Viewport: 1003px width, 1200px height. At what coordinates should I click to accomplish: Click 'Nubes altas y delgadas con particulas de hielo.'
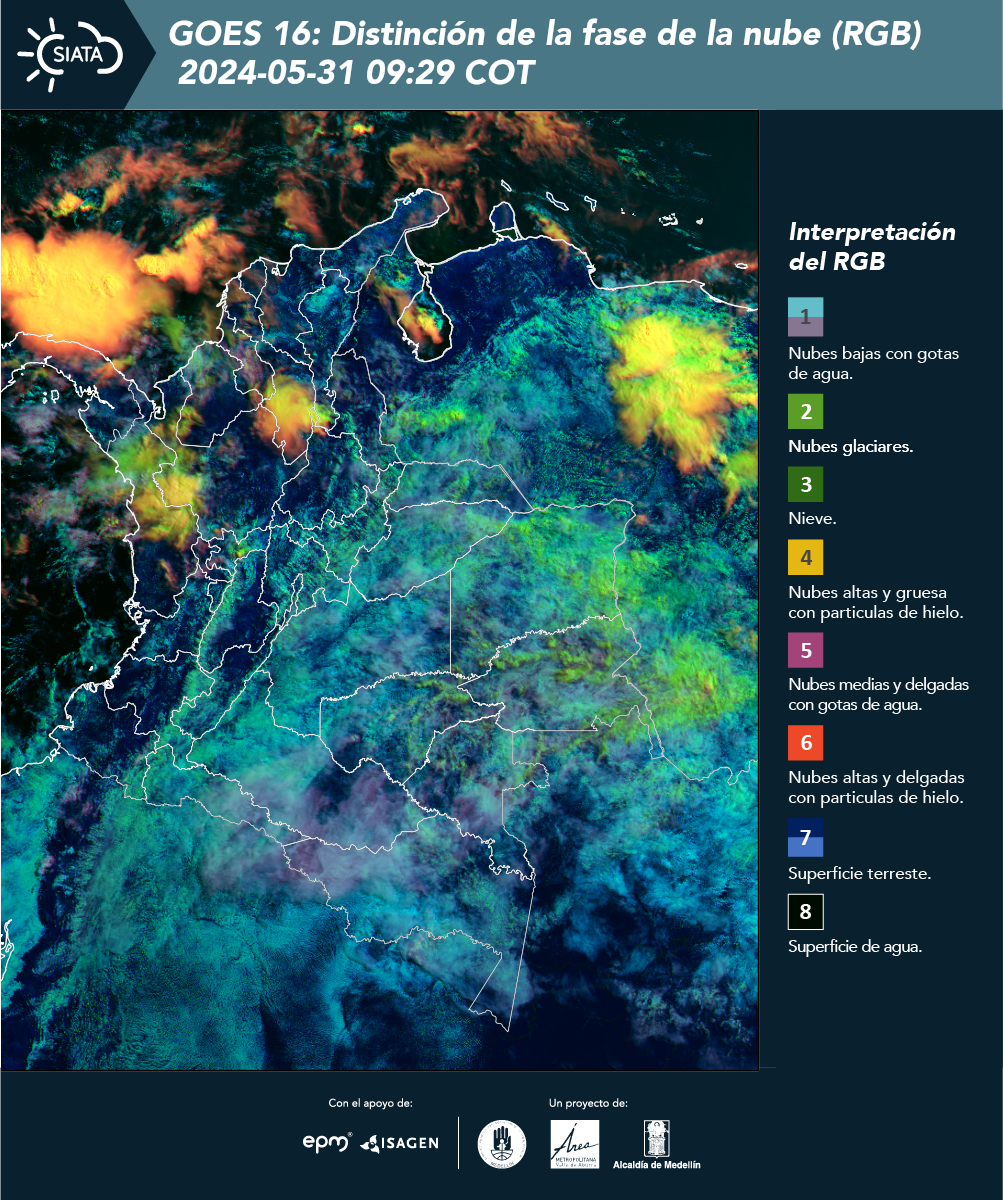876,788
